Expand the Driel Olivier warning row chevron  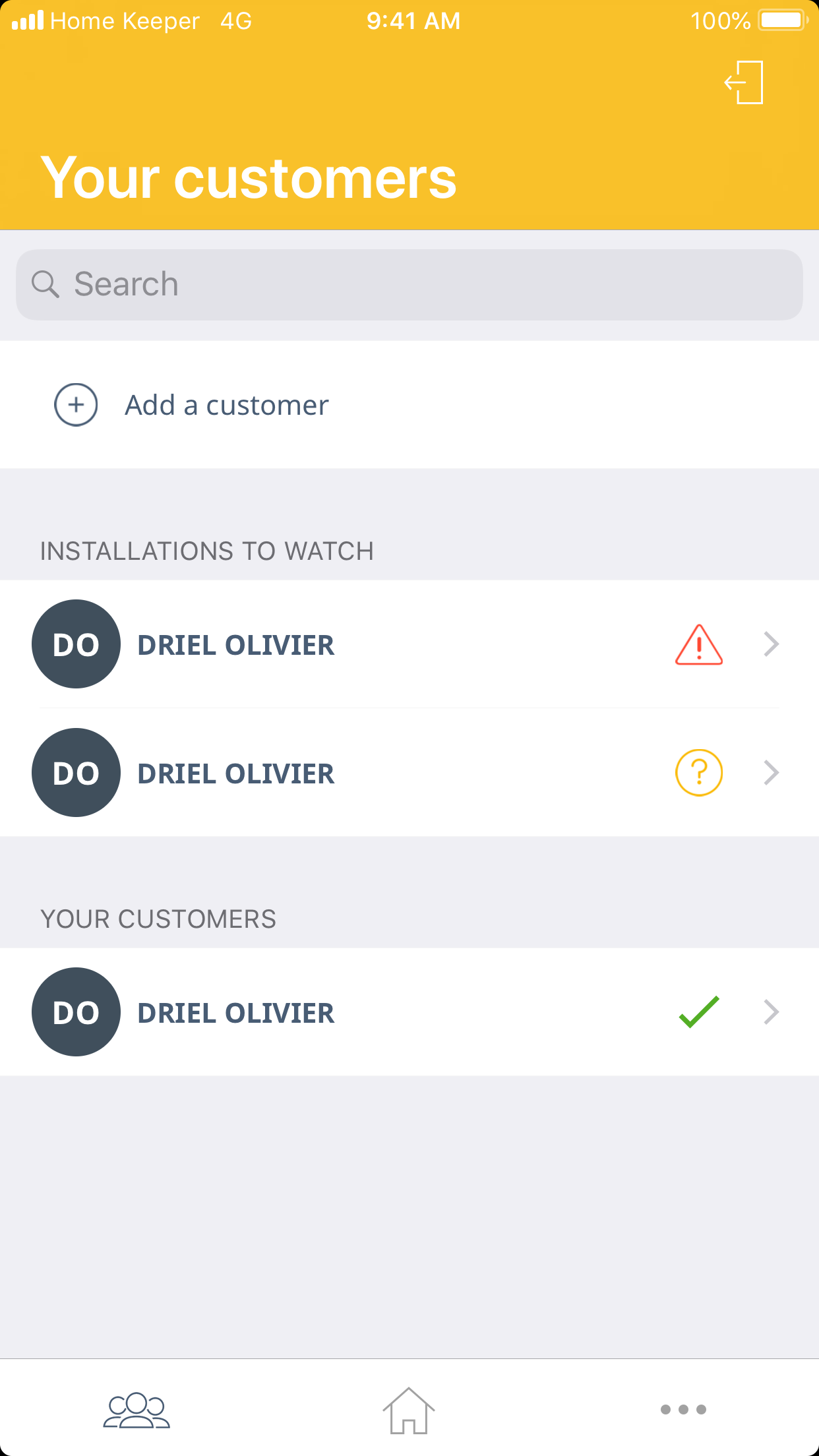pos(772,644)
